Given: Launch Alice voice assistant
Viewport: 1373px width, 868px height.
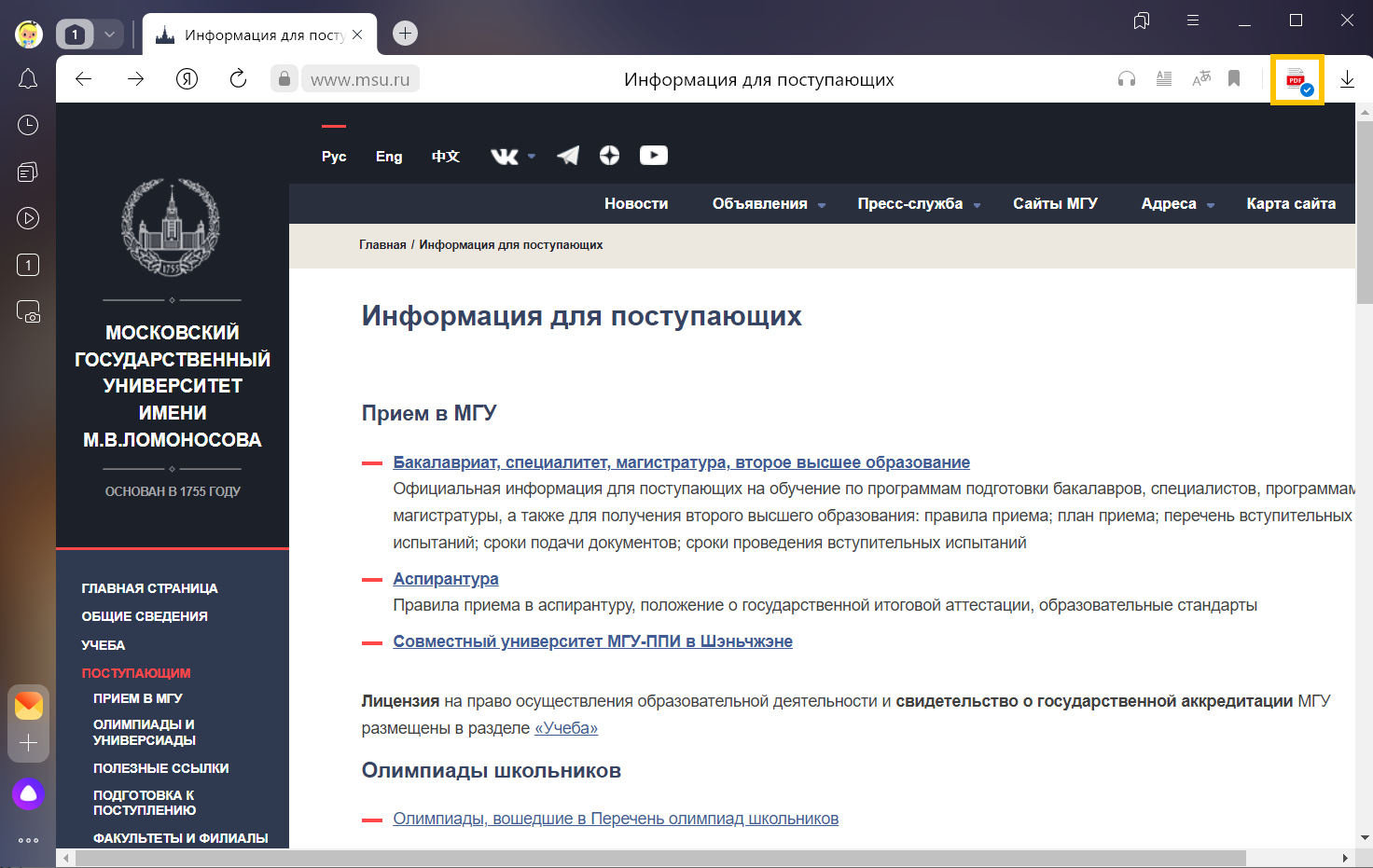Looking at the screenshot, I should tap(28, 793).
